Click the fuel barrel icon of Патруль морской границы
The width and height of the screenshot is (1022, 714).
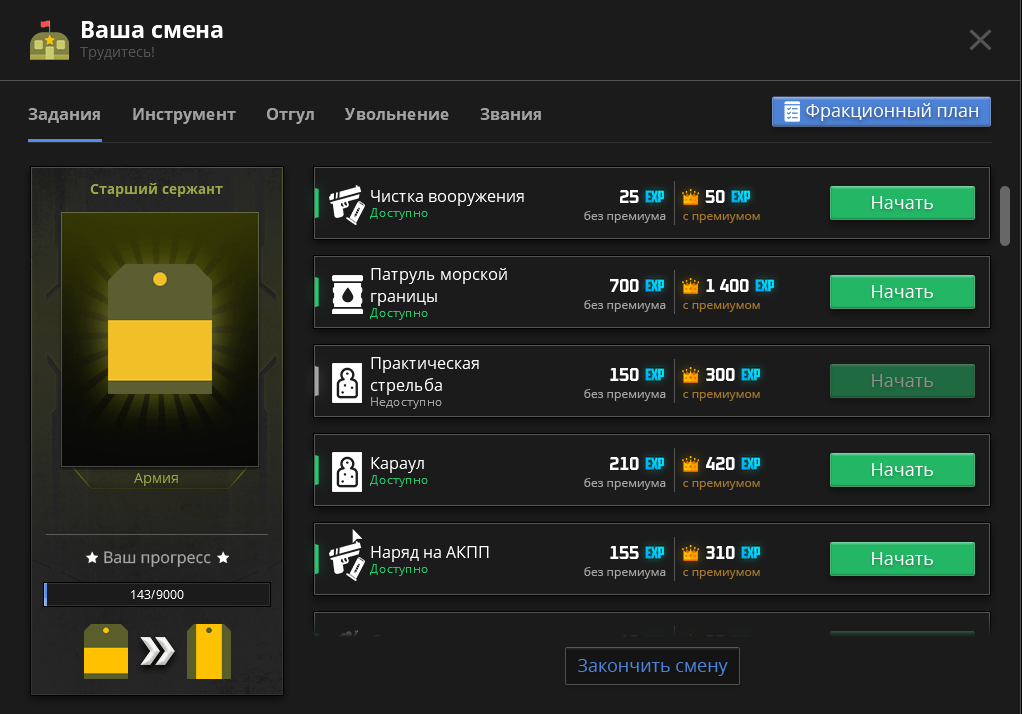coord(347,294)
